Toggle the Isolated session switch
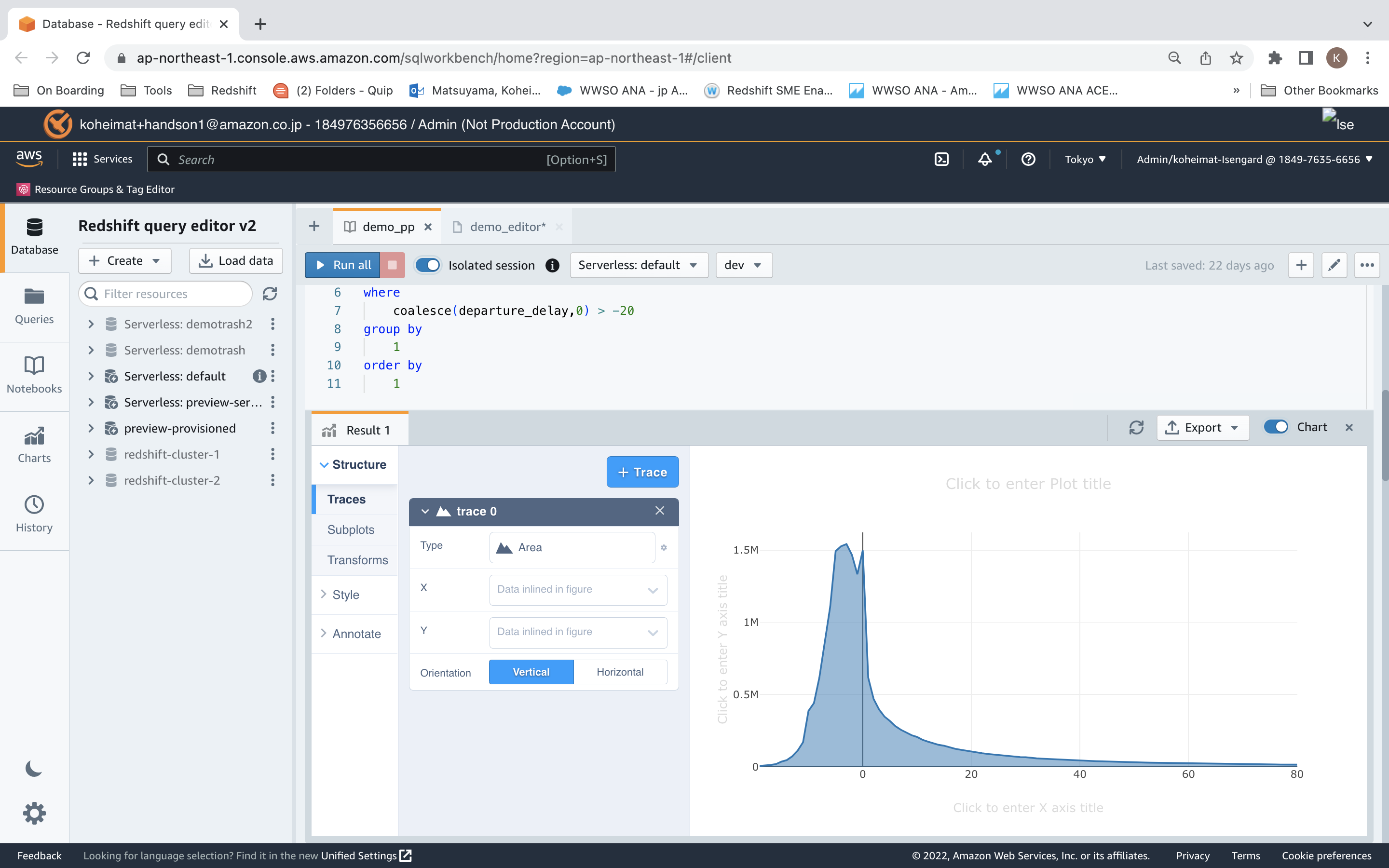The image size is (1389, 868). click(428, 265)
